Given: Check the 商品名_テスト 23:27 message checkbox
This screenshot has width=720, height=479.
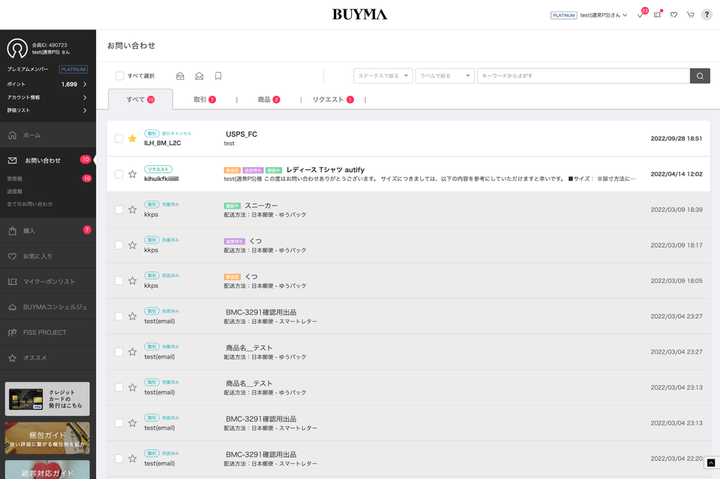Looking at the screenshot, I should [118, 352].
